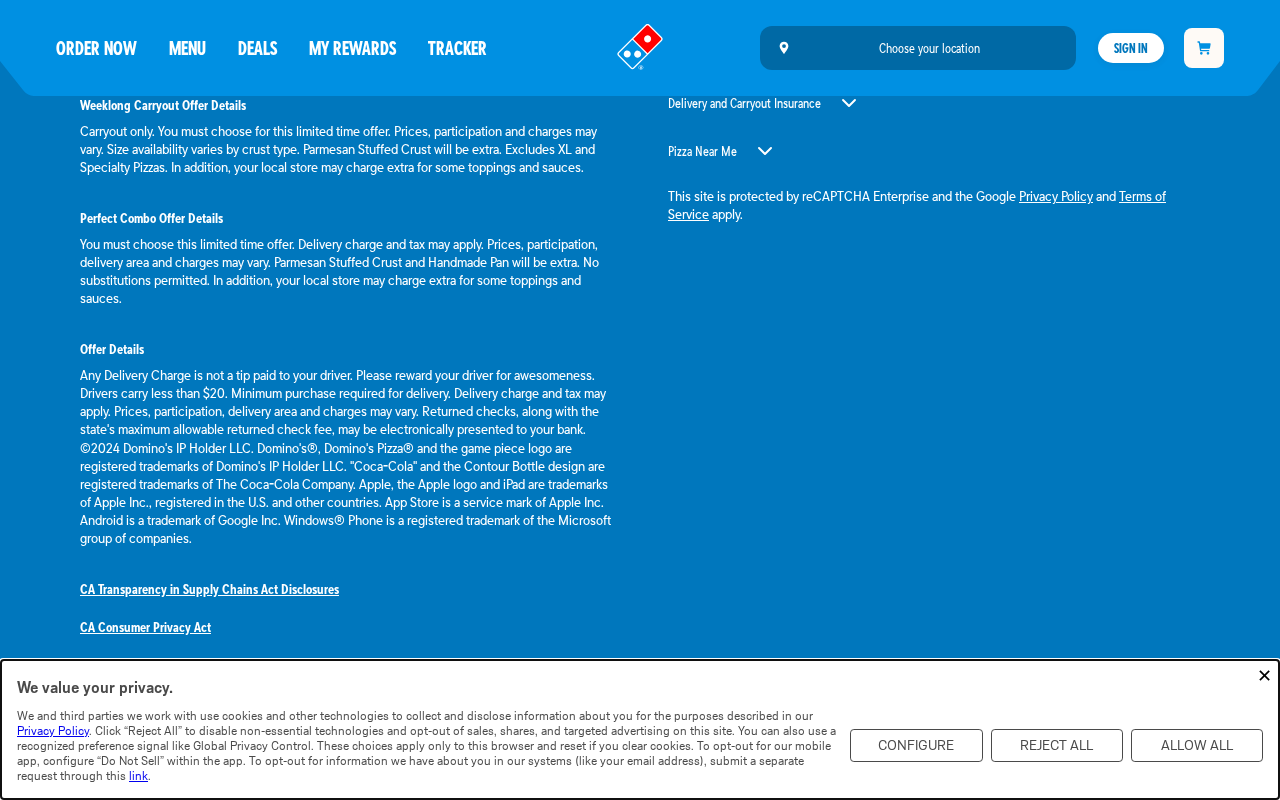Viewport: 1280px width, 800px height.
Task: Open CA Transparency in Supply Chains Act Disclosures
Action: pos(210,589)
